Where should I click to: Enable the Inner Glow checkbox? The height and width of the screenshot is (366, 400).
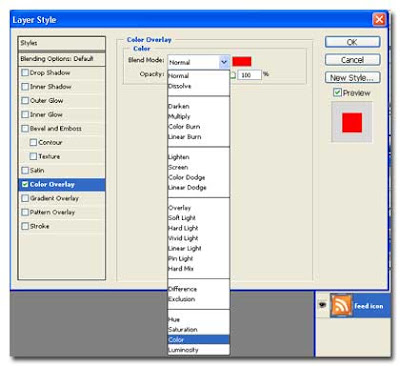[x=25, y=115]
